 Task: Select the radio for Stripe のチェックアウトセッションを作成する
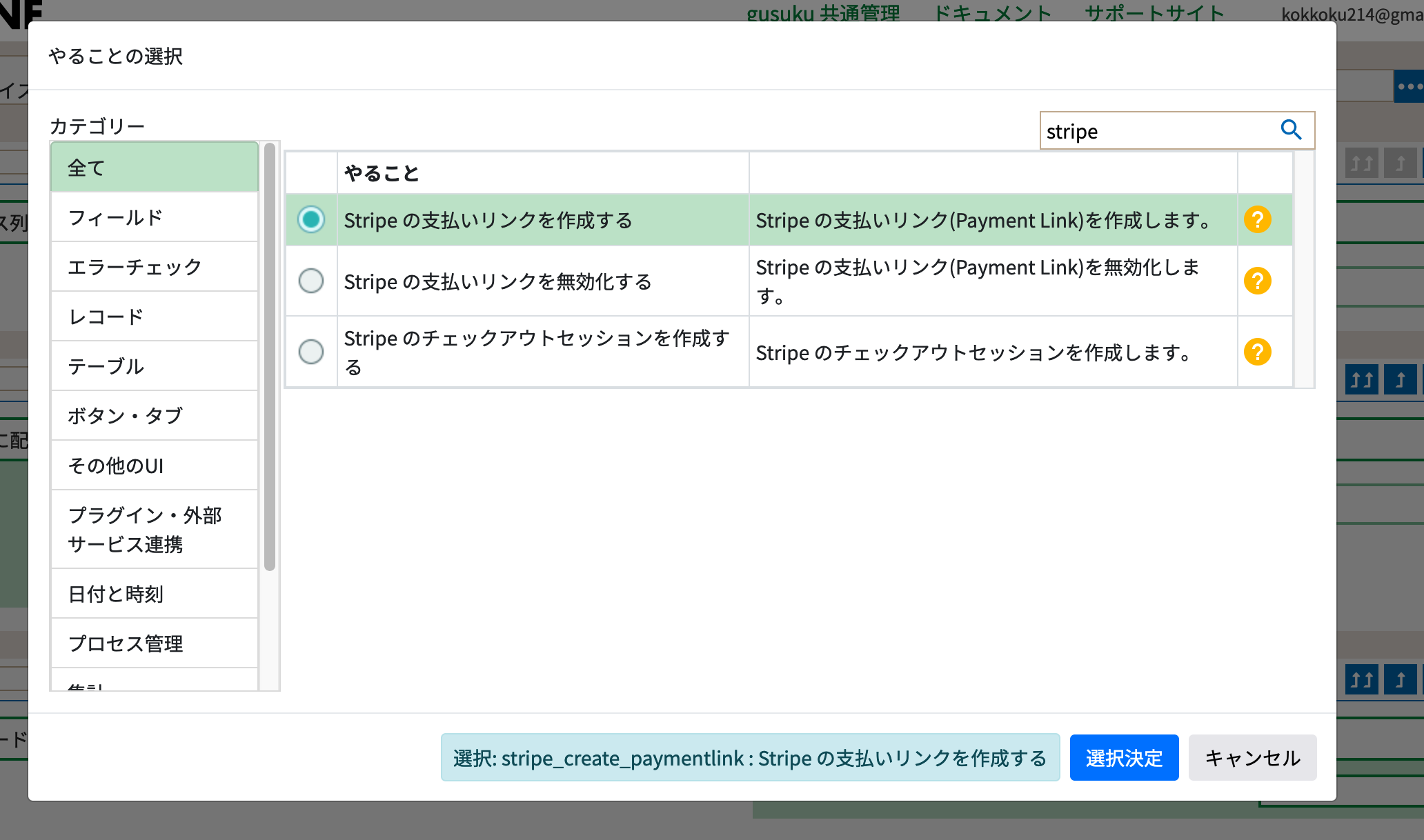pos(311,352)
